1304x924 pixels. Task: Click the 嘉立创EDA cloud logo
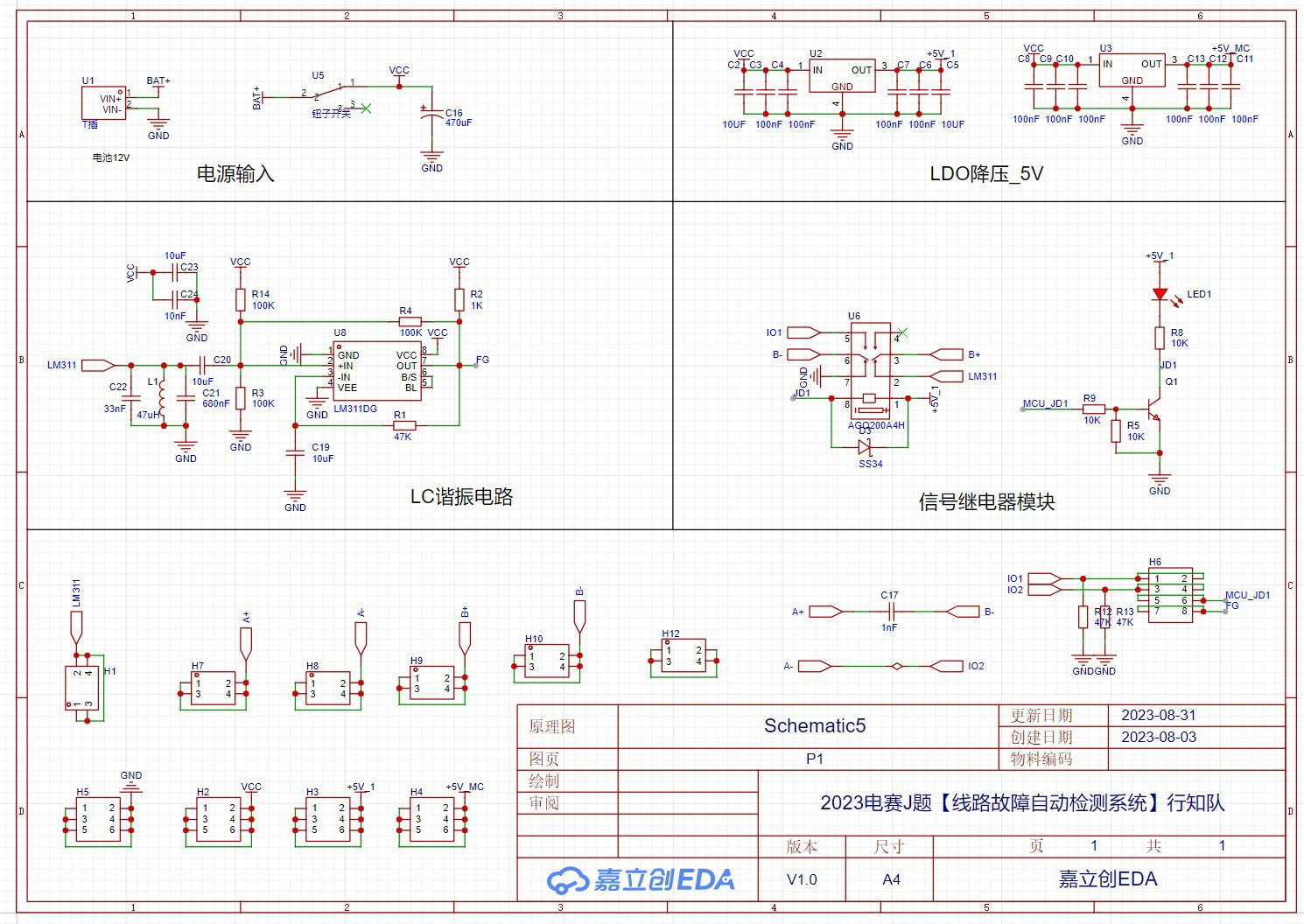click(x=641, y=879)
